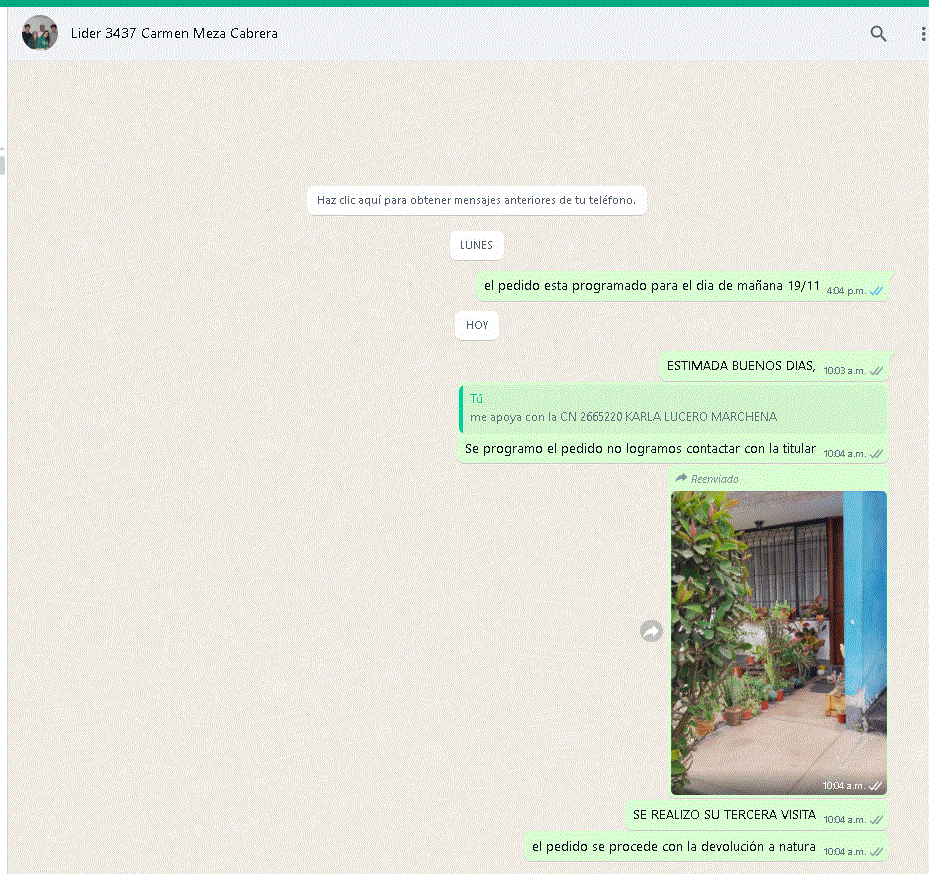This screenshot has width=929, height=874.
Task: Open the contact name Lider 3437 Carmen Meza Cabrera
Action: point(174,33)
